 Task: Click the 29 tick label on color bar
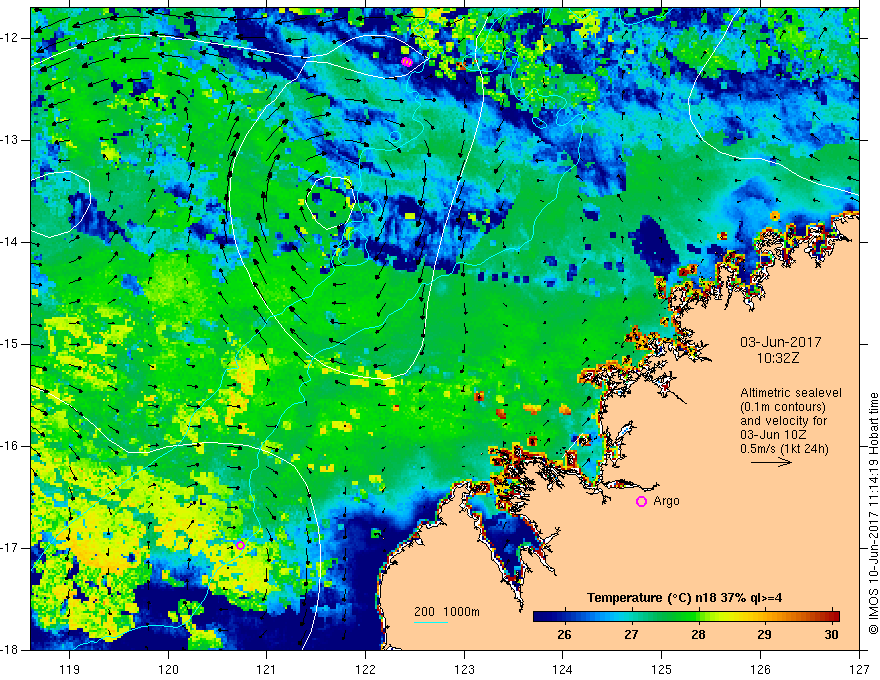[x=764, y=635]
